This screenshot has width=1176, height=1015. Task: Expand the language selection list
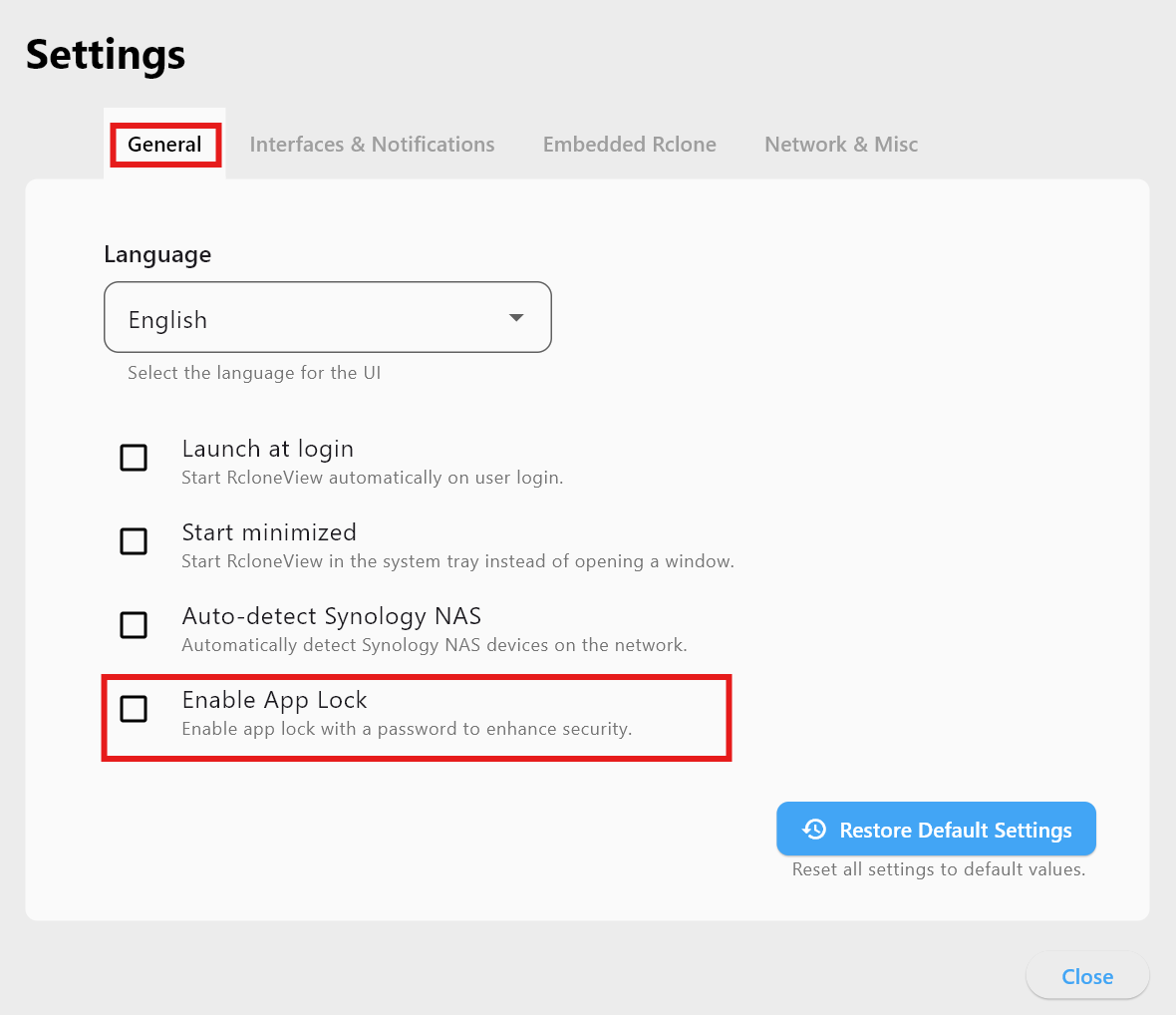tap(328, 317)
